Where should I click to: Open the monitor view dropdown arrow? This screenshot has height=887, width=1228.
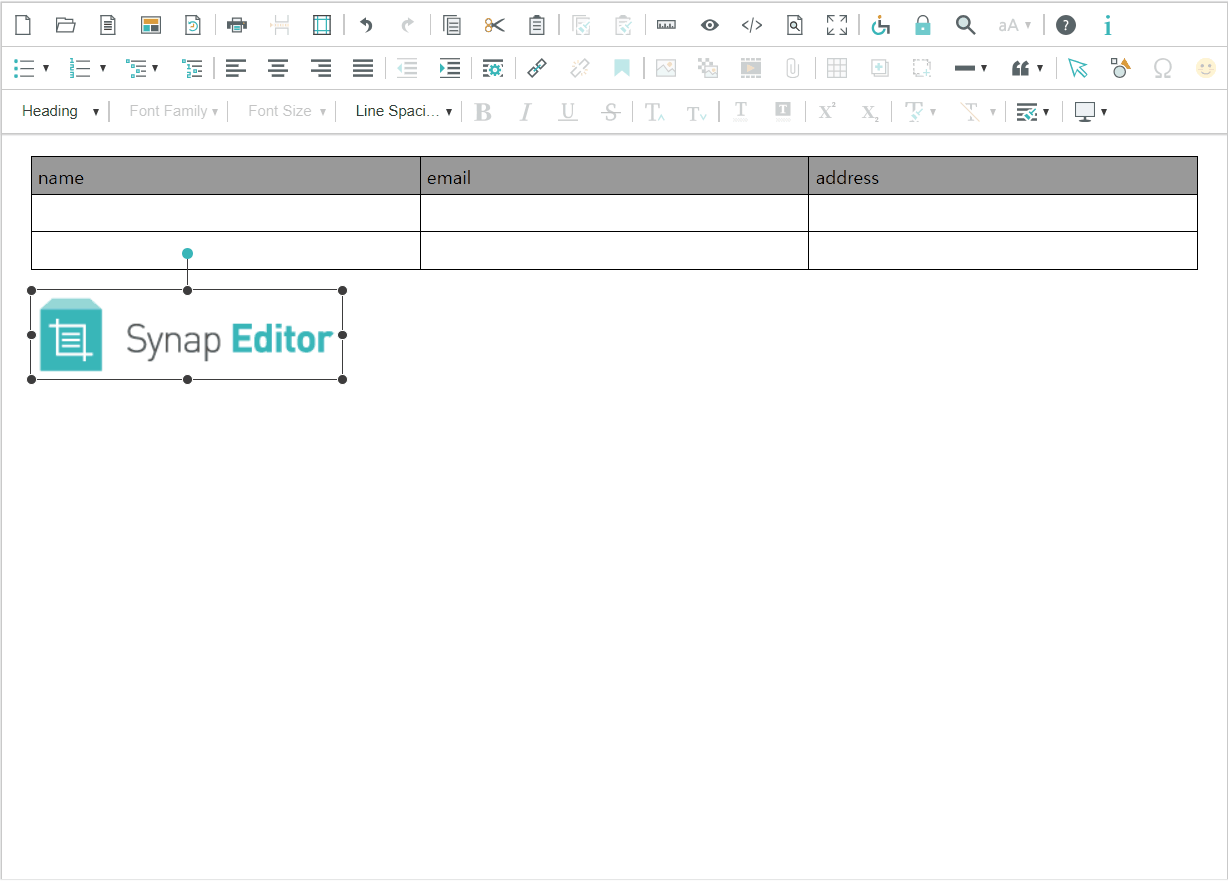pyautogui.click(x=1104, y=112)
